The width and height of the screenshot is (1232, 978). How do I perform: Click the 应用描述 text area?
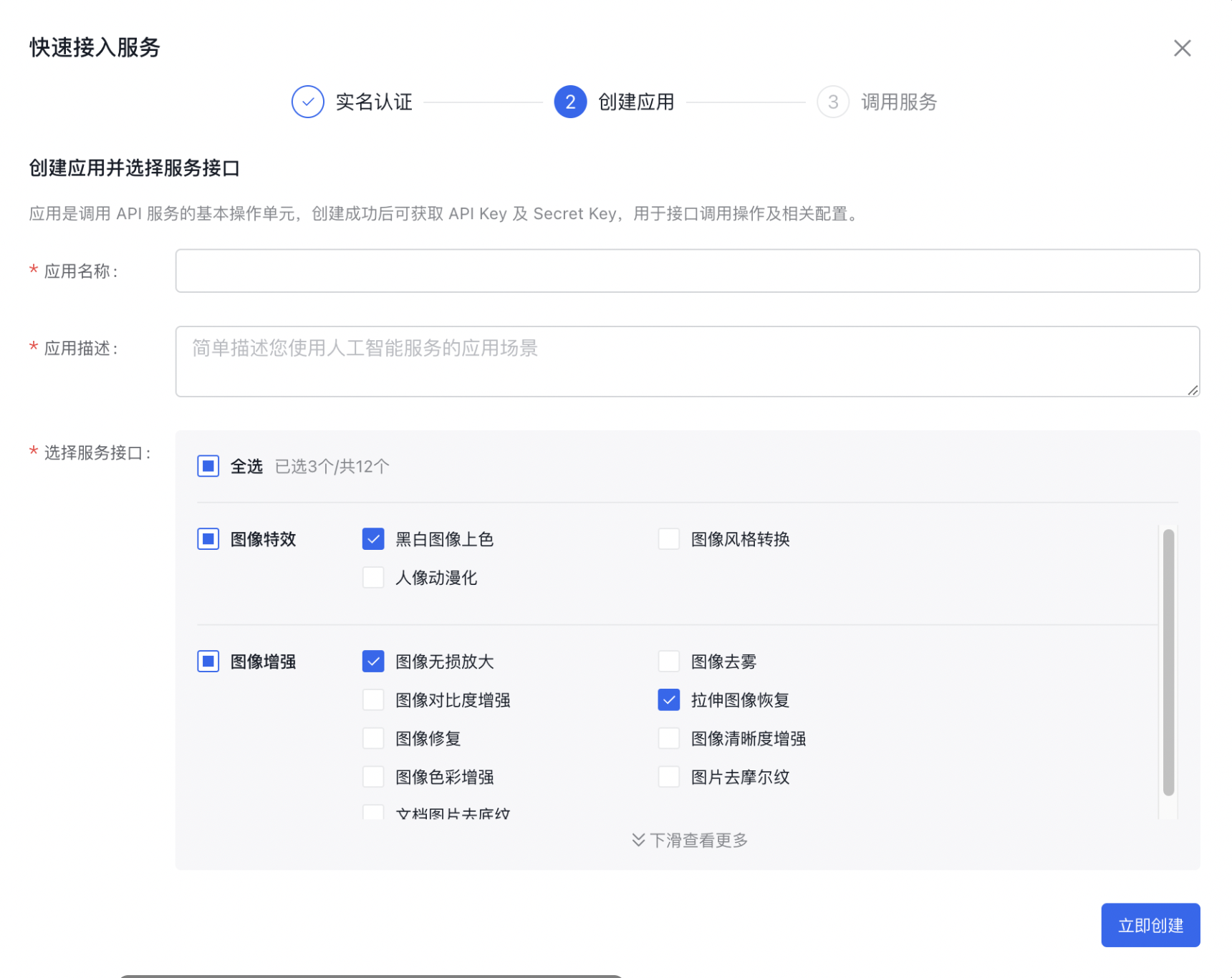coord(687,362)
